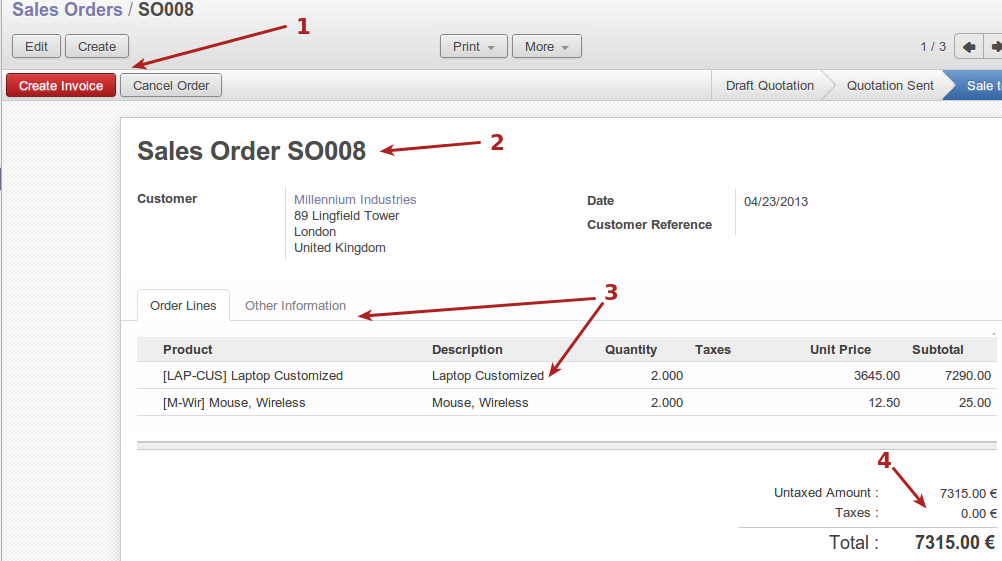
Task: Go to the previous record arrow
Action: click(968, 47)
